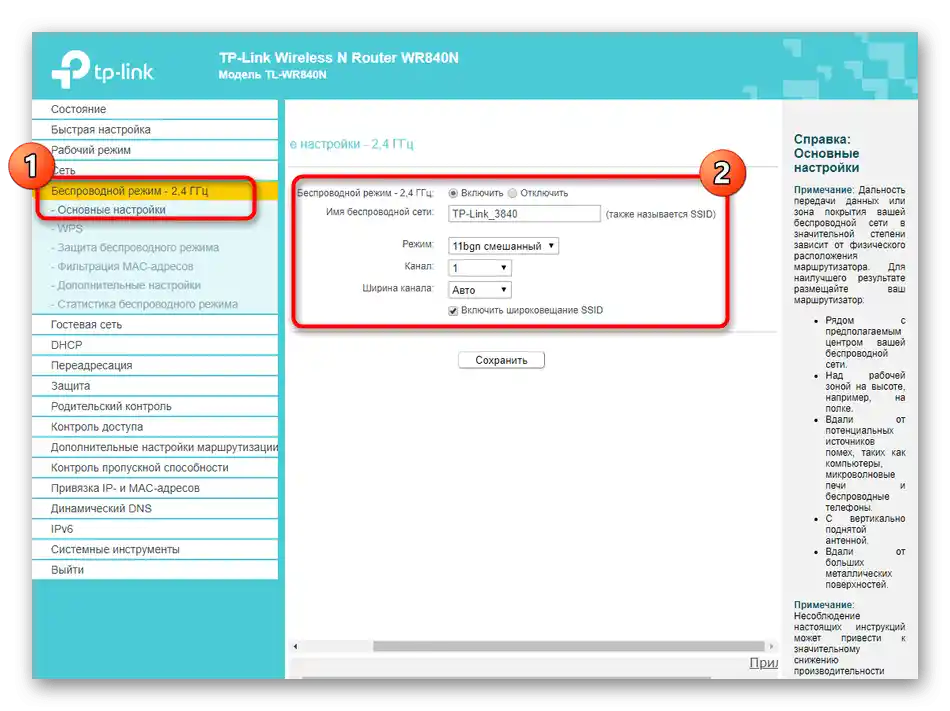Click the partially visible При link
The height and width of the screenshot is (711, 950).
click(x=763, y=663)
